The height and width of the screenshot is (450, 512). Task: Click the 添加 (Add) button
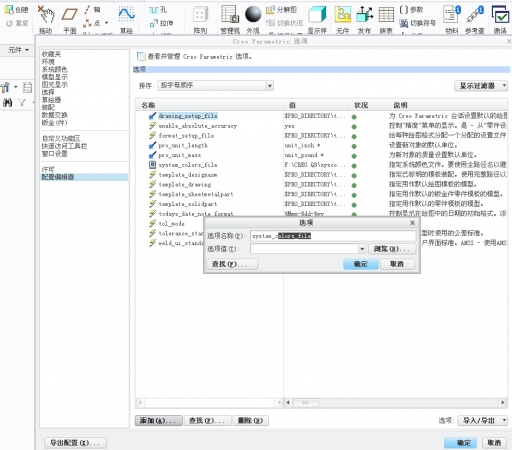159,420
